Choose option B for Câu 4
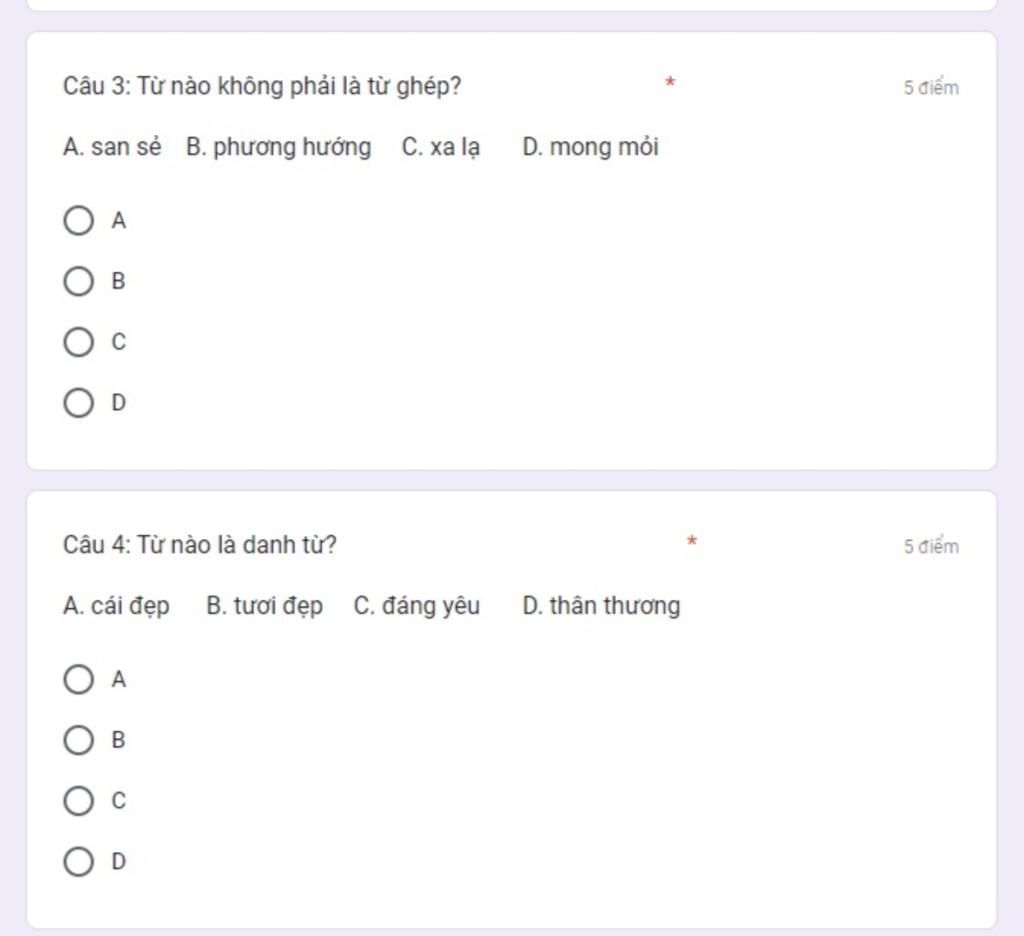The width and height of the screenshot is (1024, 936). (x=78, y=740)
